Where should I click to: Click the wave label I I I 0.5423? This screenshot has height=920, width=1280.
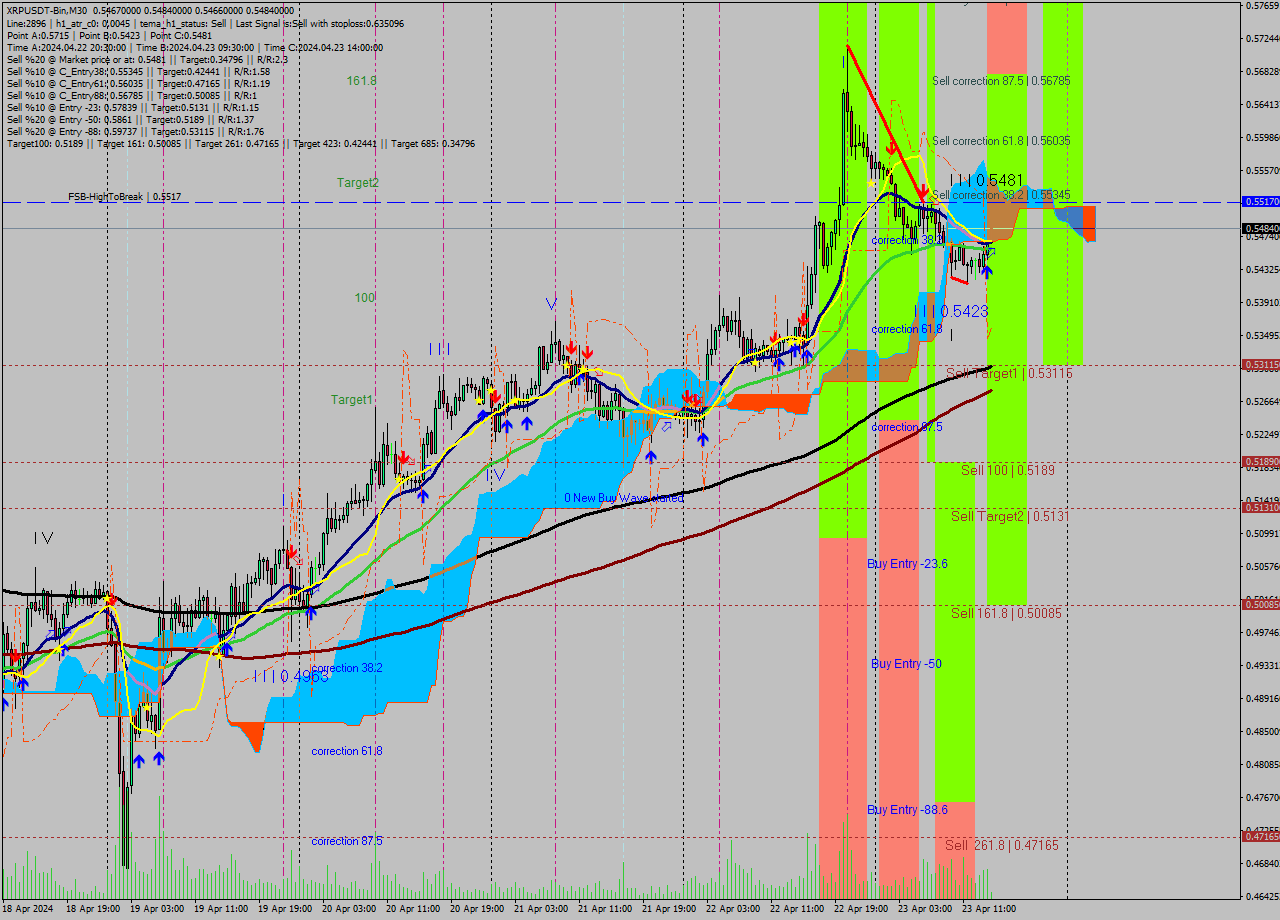[951, 312]
